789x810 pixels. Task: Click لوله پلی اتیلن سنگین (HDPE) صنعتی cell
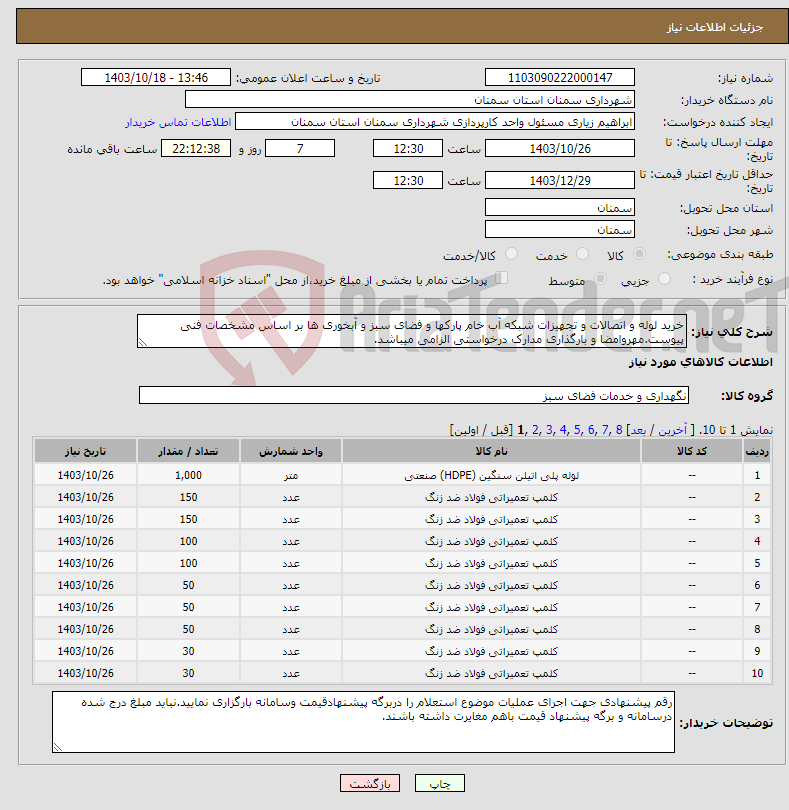(x=491, y=475)
